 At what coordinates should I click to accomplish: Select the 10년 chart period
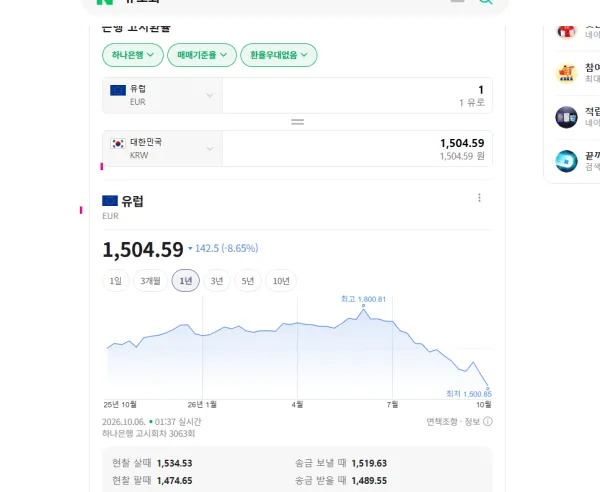point(281,281)
